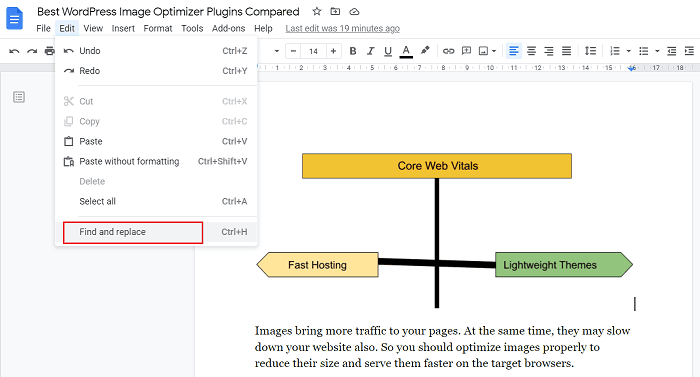The width and height of the screenshot is (700, 377).
Task: Click the toolbar redo arrow
Action: tap(32, 51)
